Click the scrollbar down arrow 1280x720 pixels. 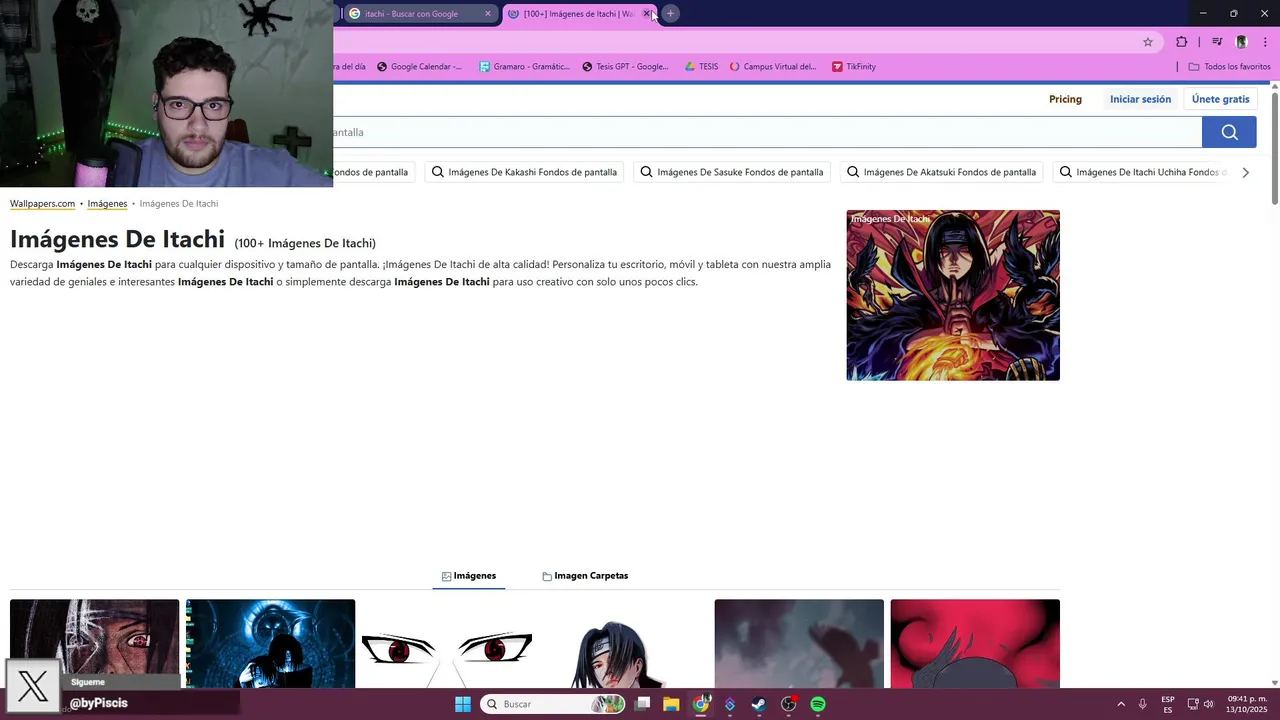point(1275,682)
